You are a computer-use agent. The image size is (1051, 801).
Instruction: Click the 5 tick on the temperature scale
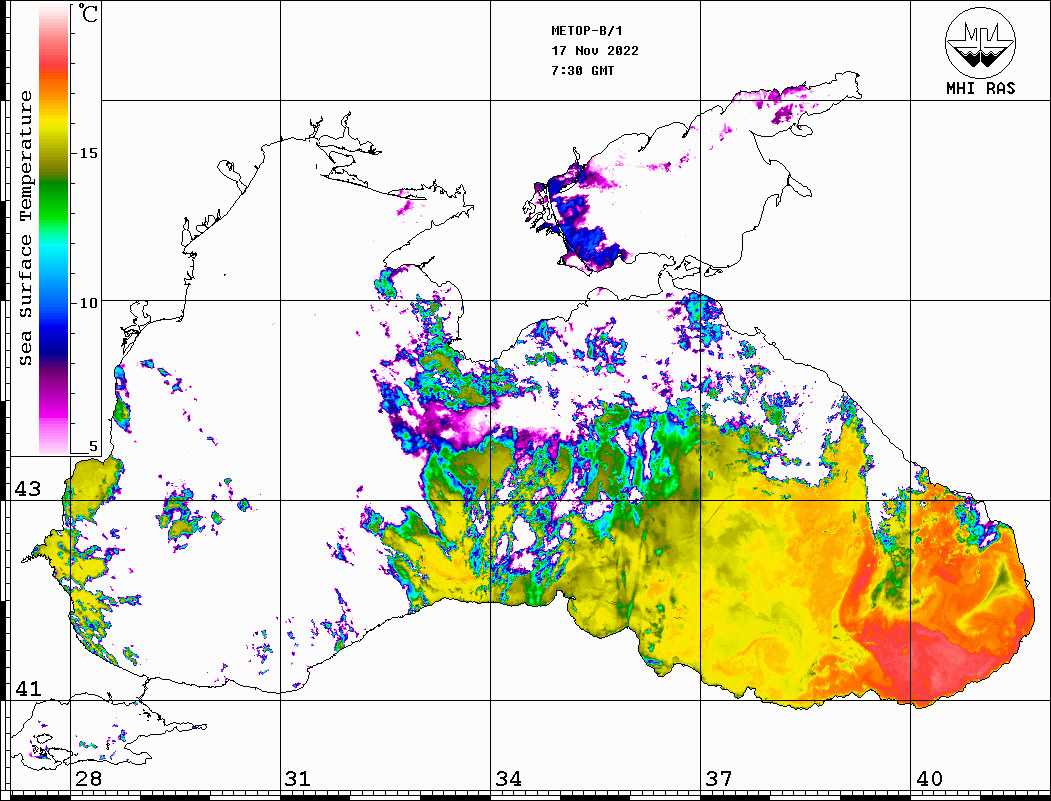pos(93,446)
